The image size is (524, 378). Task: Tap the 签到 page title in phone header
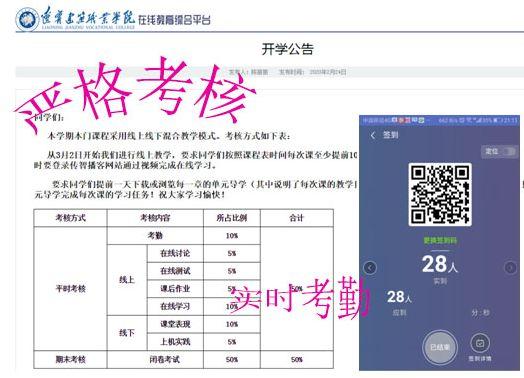pos(390,135)
